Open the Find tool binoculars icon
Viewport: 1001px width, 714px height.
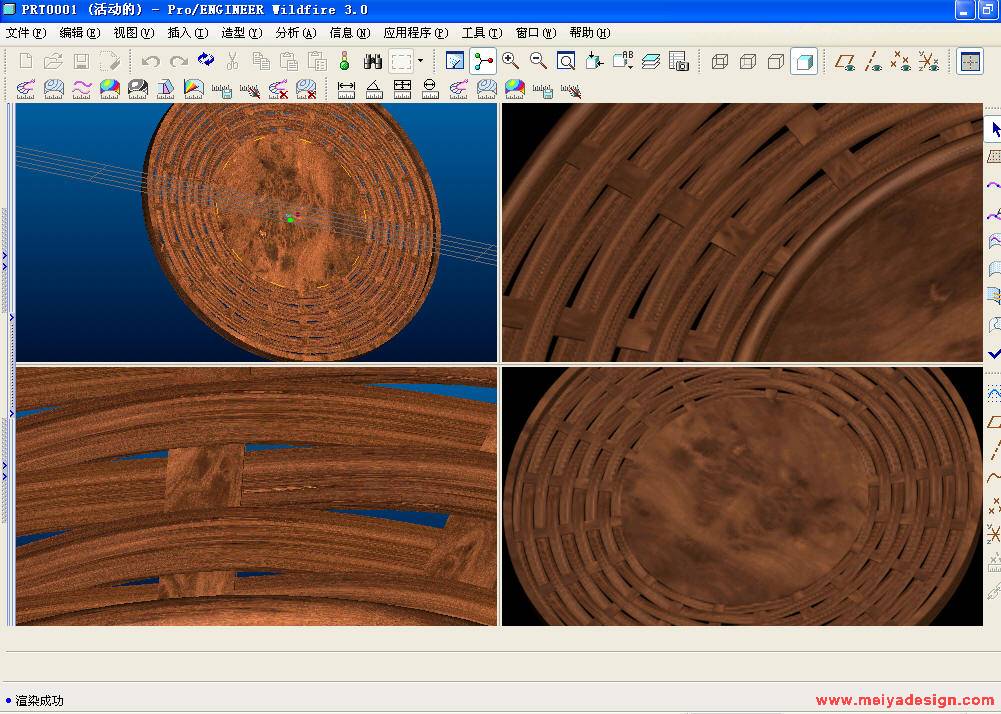point(373,61)
